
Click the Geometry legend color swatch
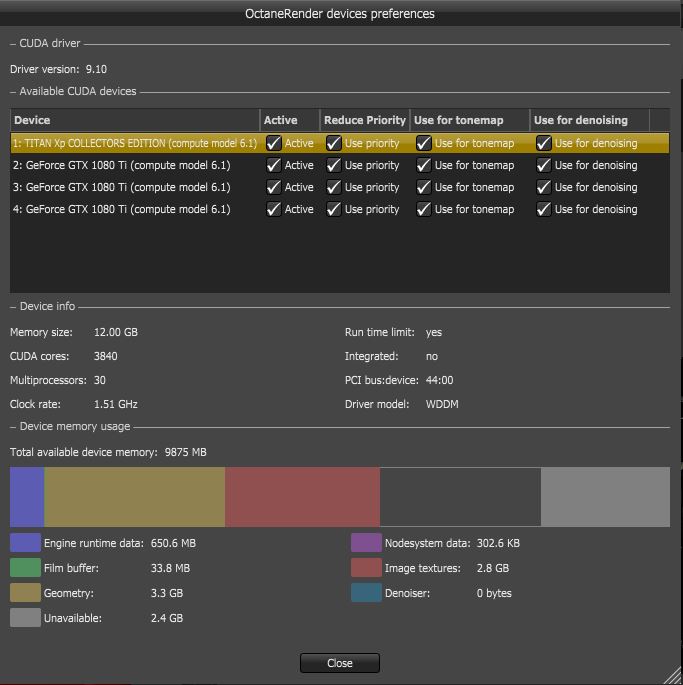point(25,593)
